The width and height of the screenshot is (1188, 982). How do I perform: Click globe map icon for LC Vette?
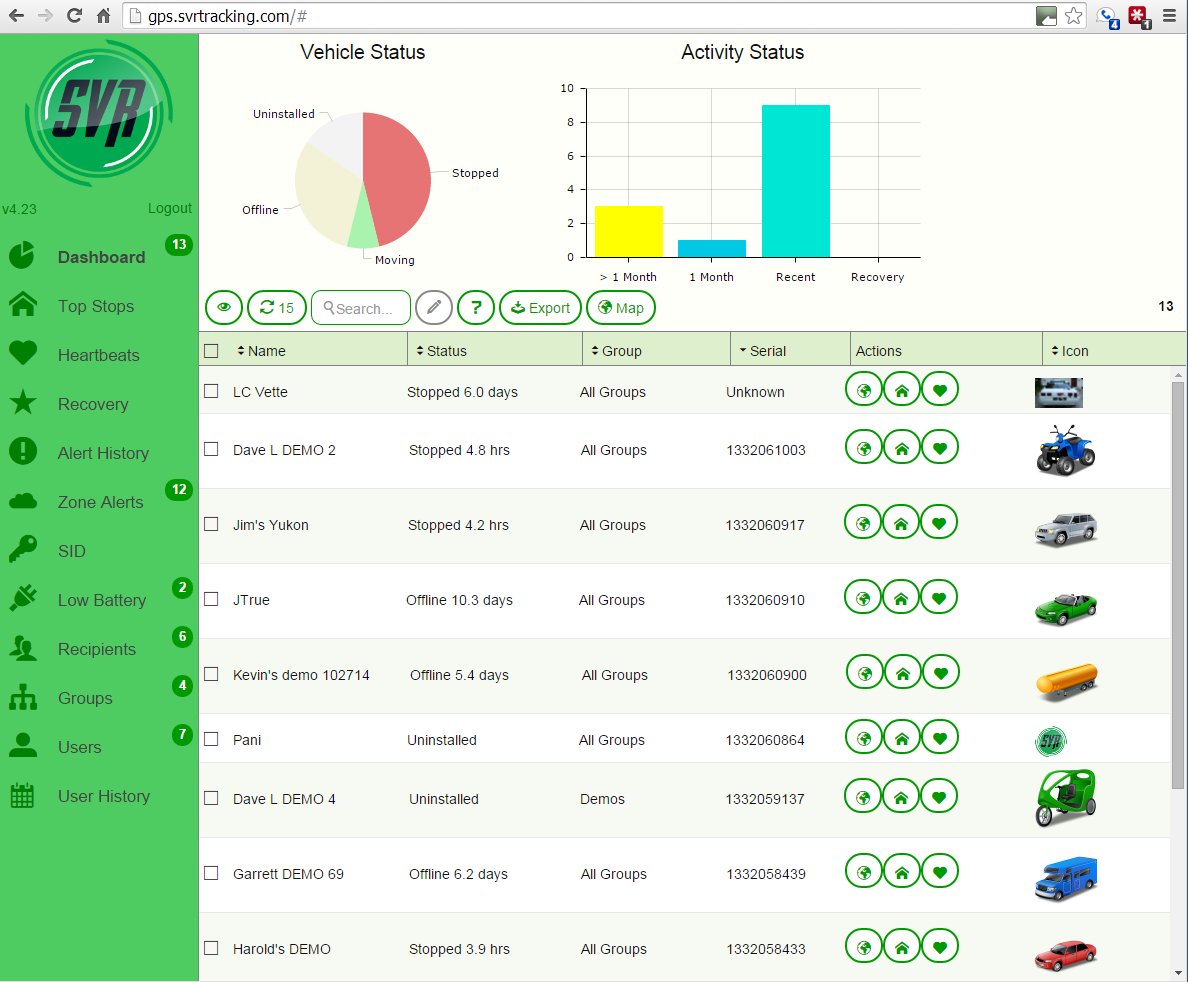[x=864, y=390]
